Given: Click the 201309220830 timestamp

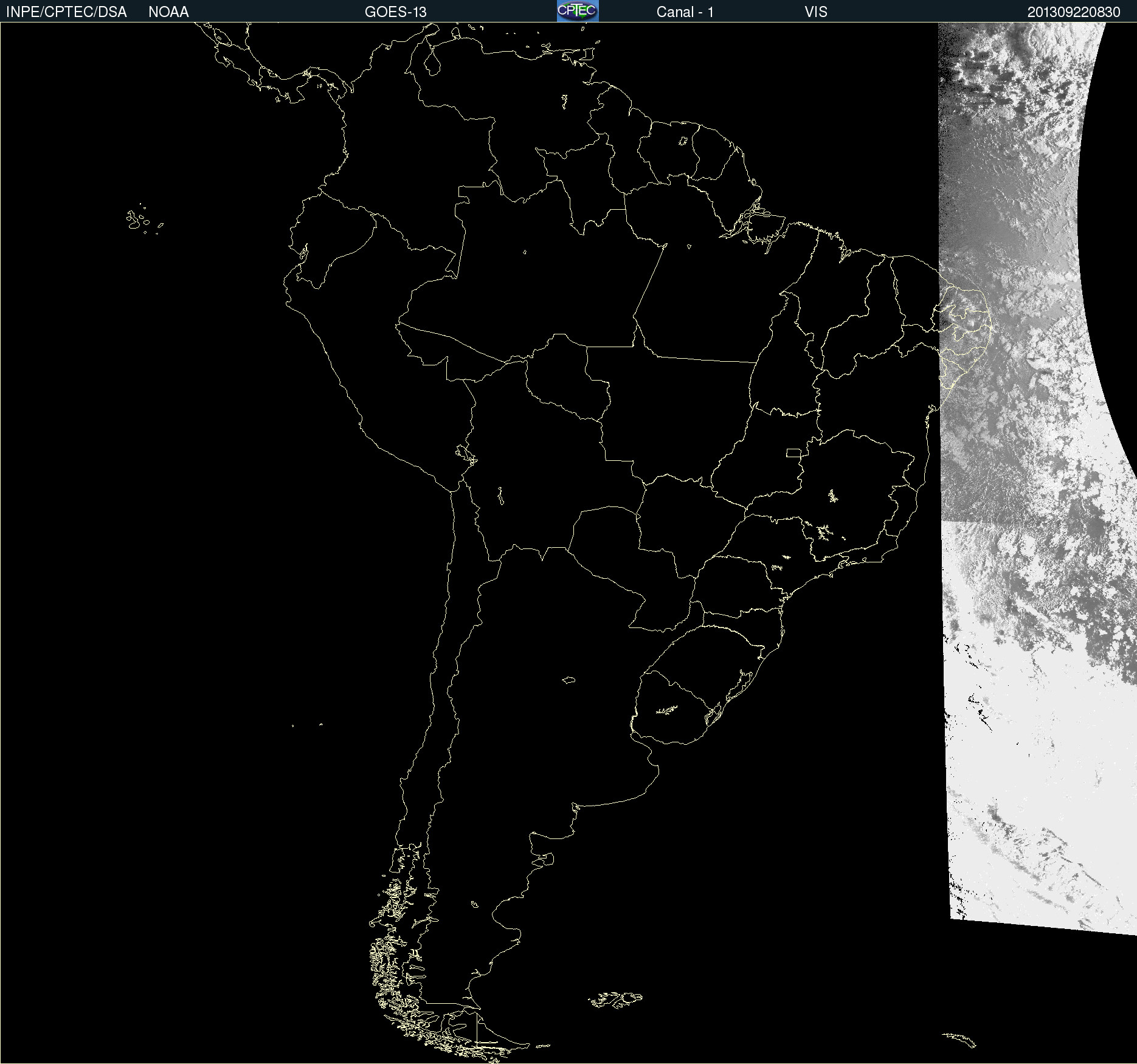Looking at the screenshot, I should [1073, 12].
